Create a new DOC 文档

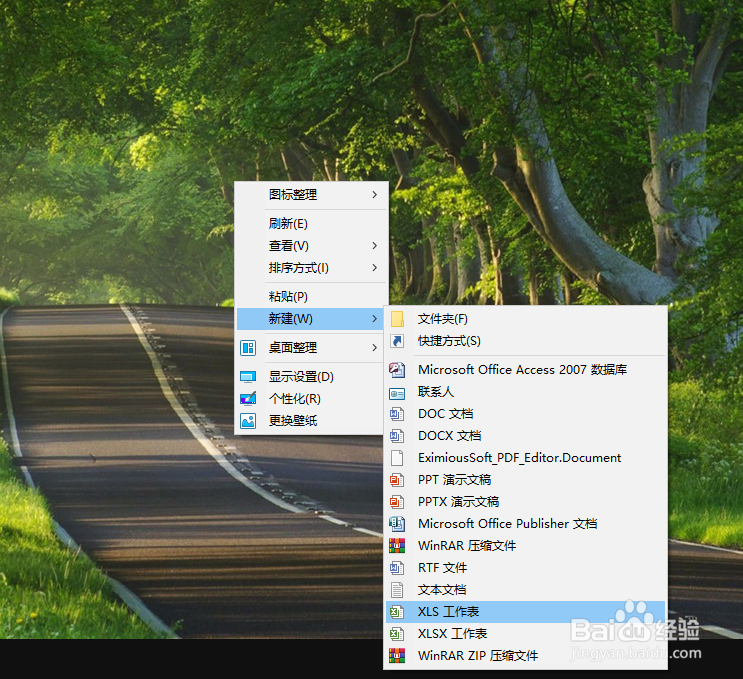coord(526,414)
